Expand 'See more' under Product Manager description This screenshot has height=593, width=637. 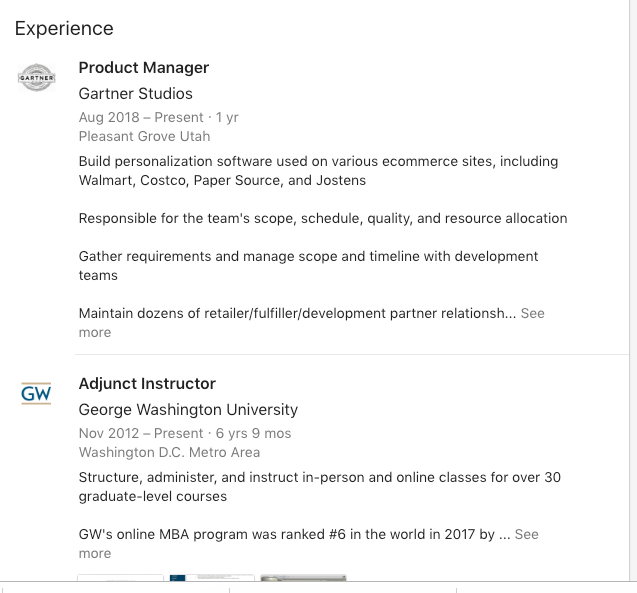pyautogui.click(x=311, y=322)
